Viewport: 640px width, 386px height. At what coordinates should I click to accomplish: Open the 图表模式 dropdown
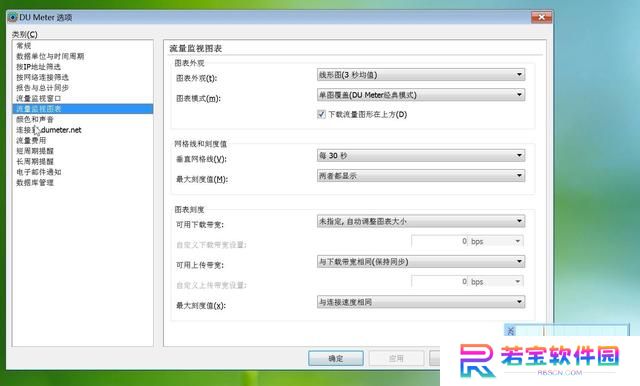tap(421, 95)
